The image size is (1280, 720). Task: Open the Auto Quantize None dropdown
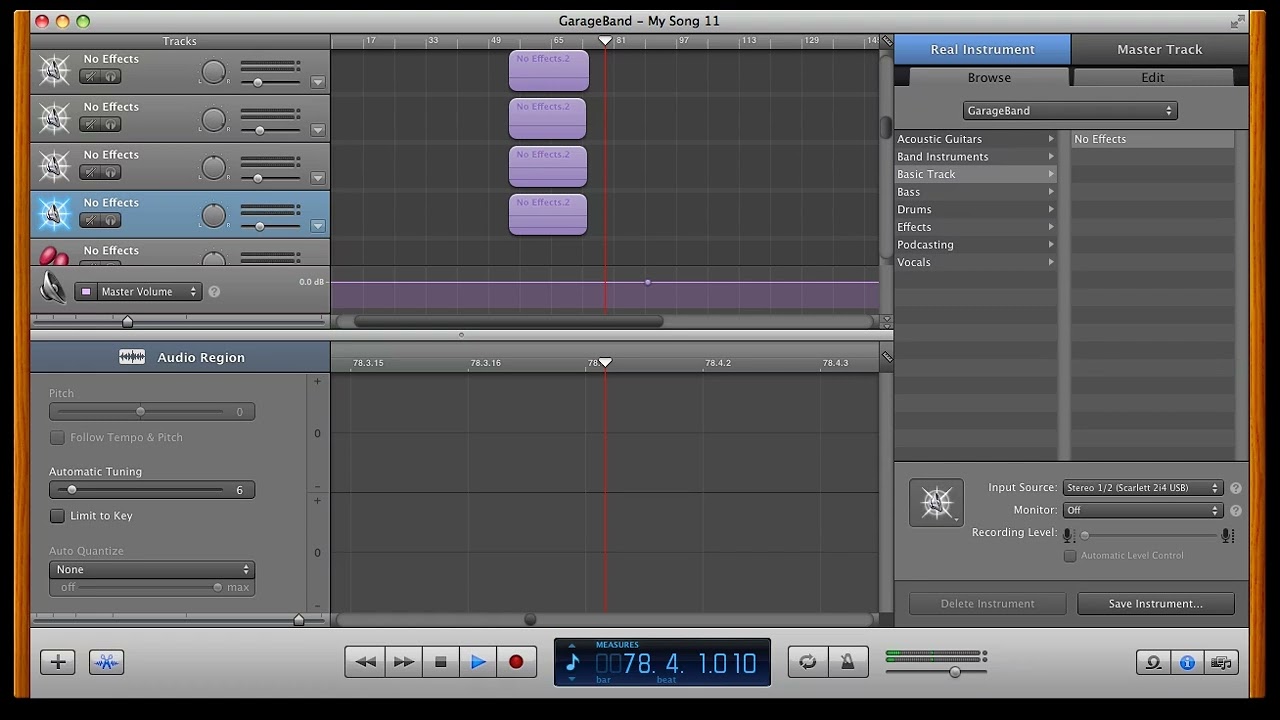[152, 569]
